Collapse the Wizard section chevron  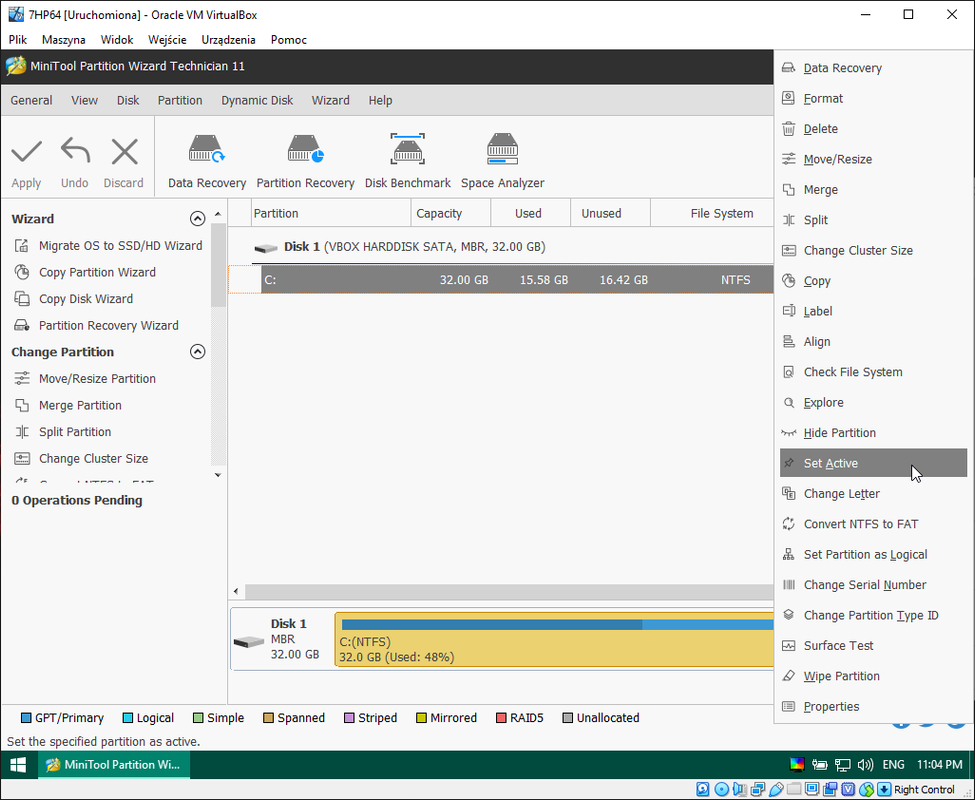coord(197,219)
